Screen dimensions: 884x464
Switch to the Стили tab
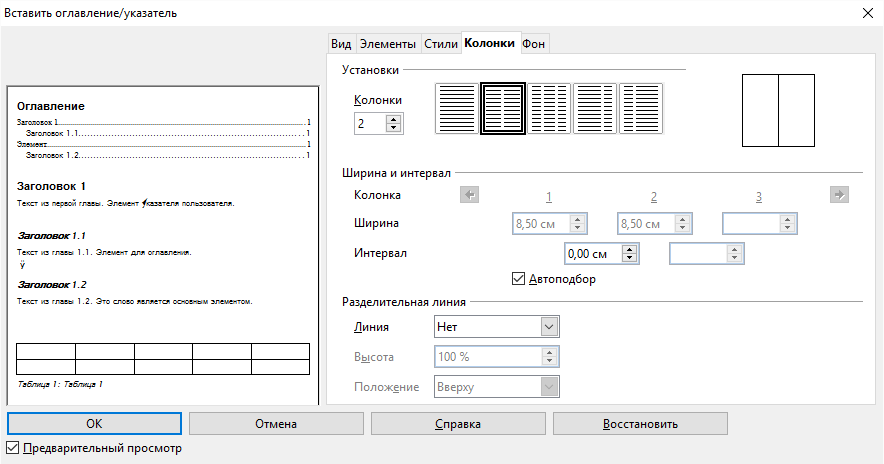(440, 43)
